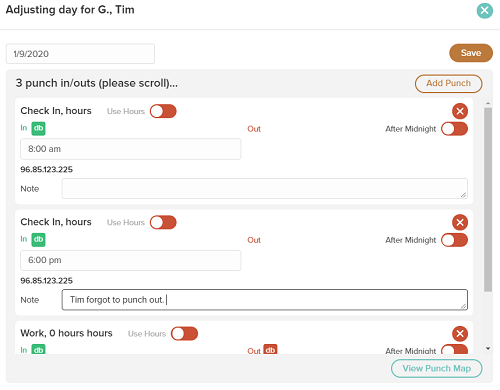
Task: Toggle Use Hours for the 6:00 pm punch
Action: pos(163,222)
